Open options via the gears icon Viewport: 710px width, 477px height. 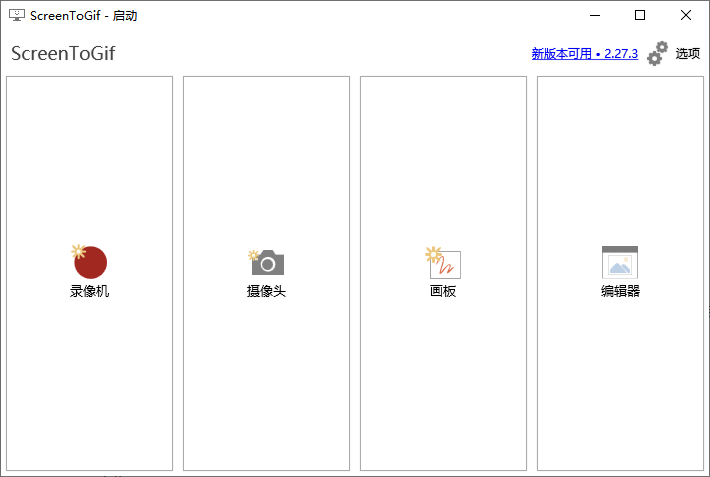tap(657, 54)
